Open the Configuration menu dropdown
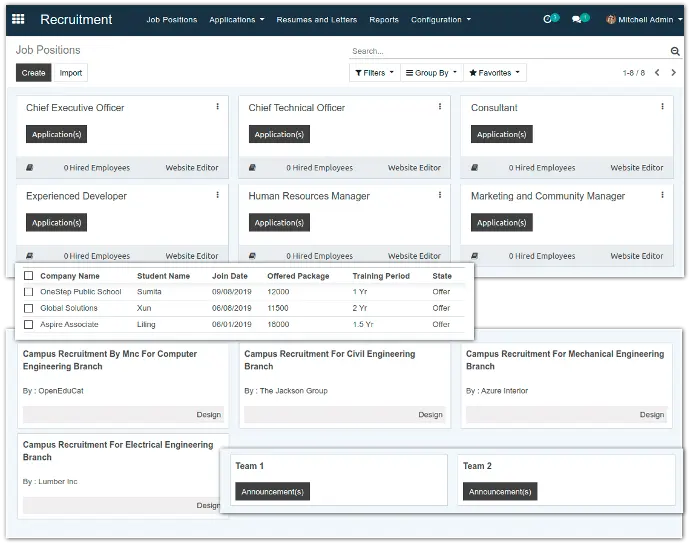The width and height of the screenshot is (690, 544). 440,20
